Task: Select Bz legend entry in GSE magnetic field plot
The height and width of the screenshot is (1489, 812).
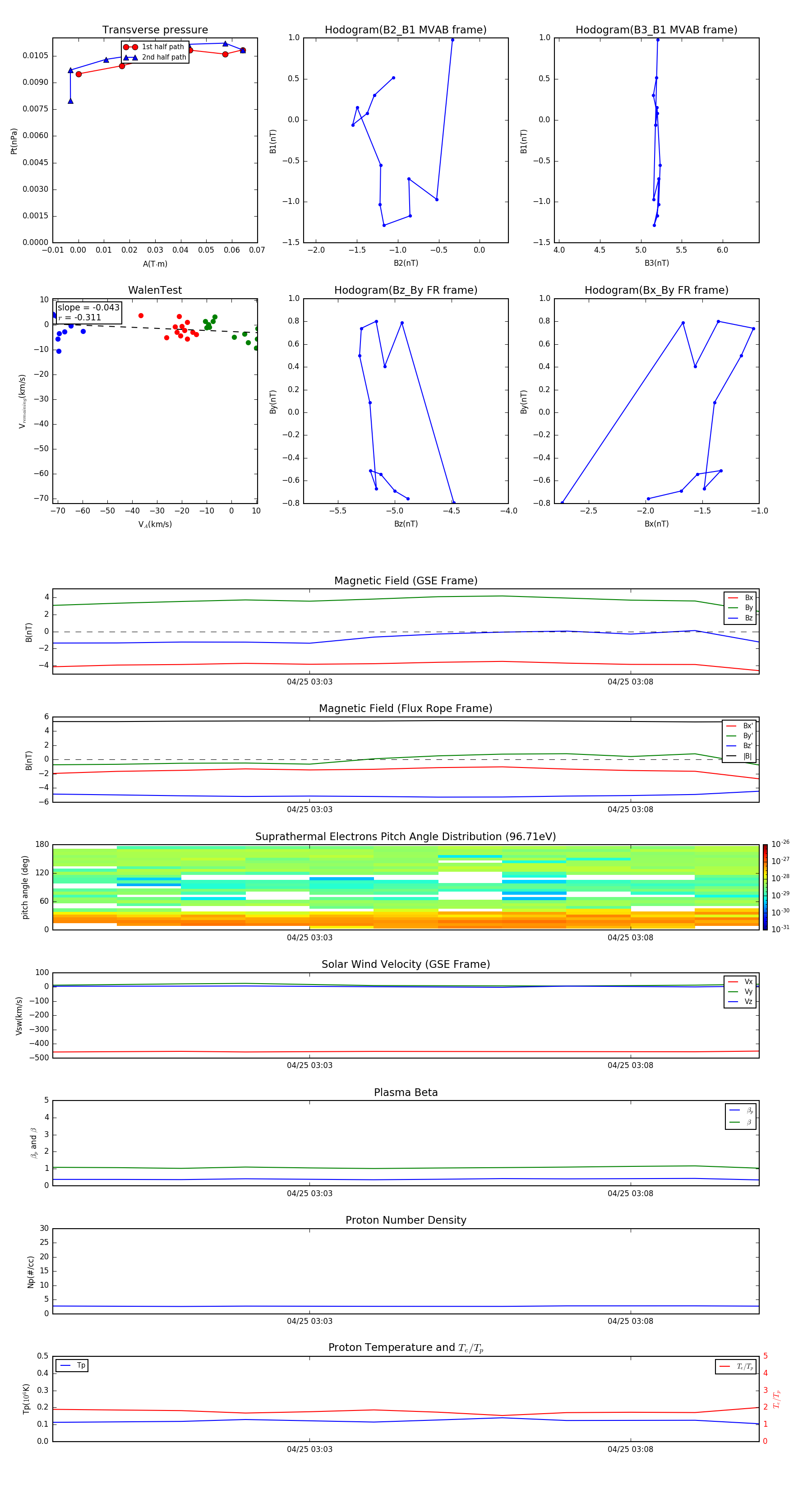Action: click(x=740, y=618)
